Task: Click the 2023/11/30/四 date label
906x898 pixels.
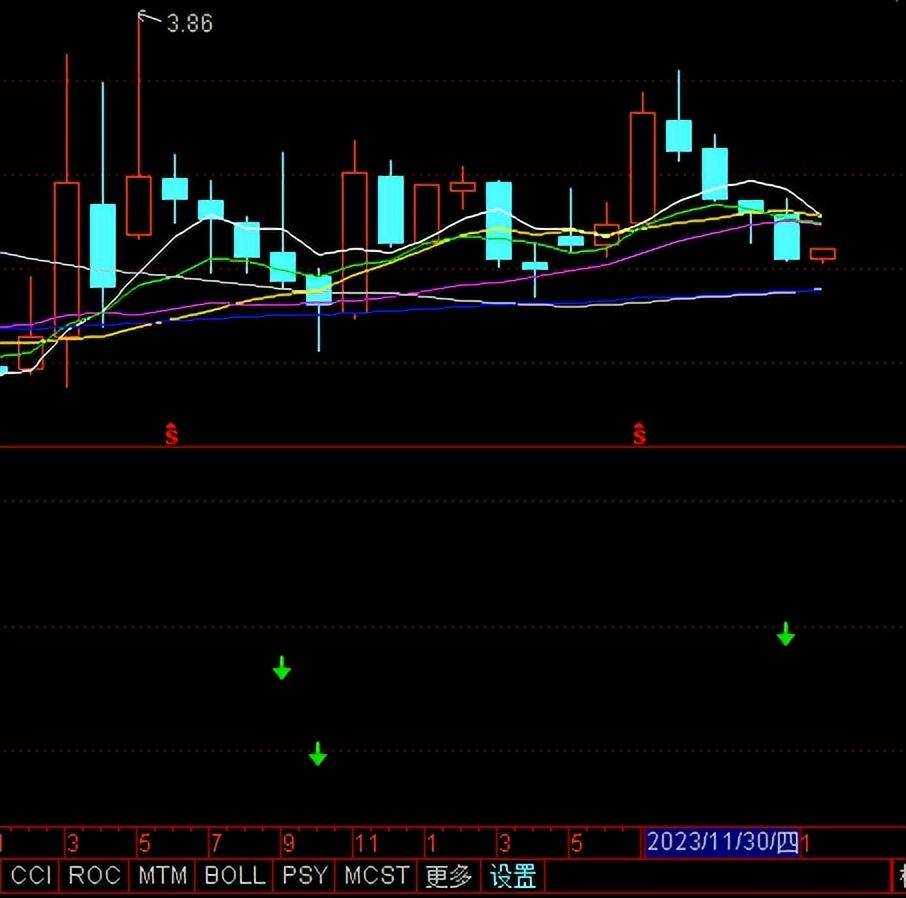Action: (x=722, y=843)
